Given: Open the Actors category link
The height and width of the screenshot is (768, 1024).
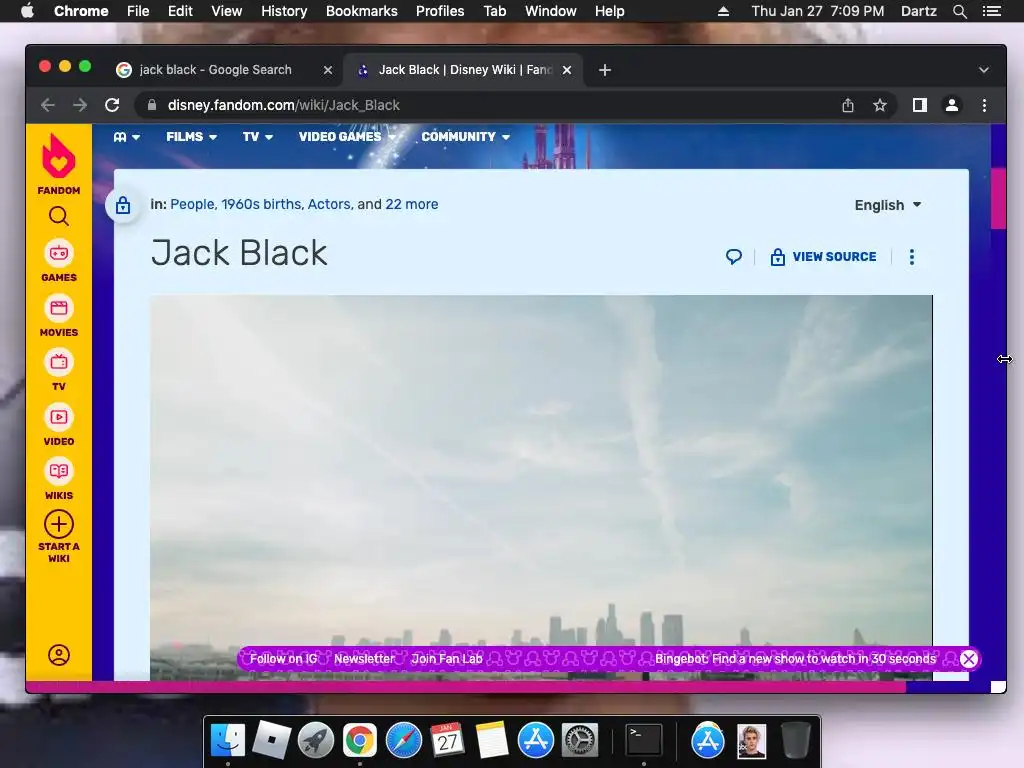Looking at the screenshot, I should click(329, 204).
